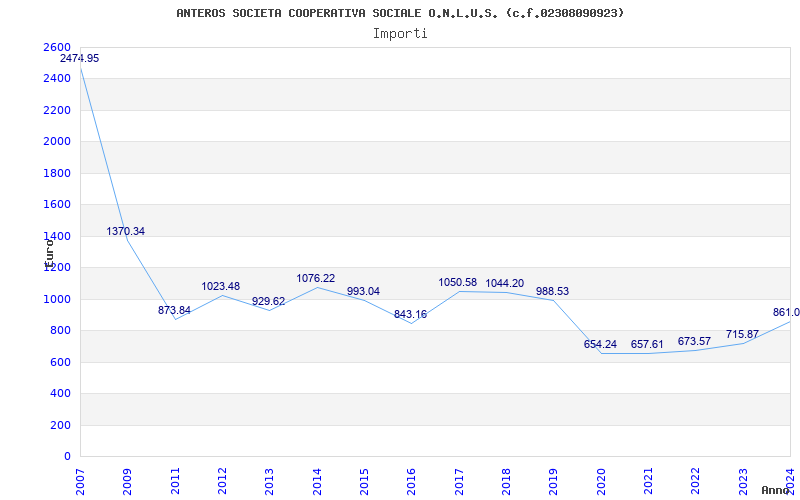
Task: Click the chart title ANTEROS SOCIETA COOPERATIVA SOCIALE
Action: tap(400, 13)
